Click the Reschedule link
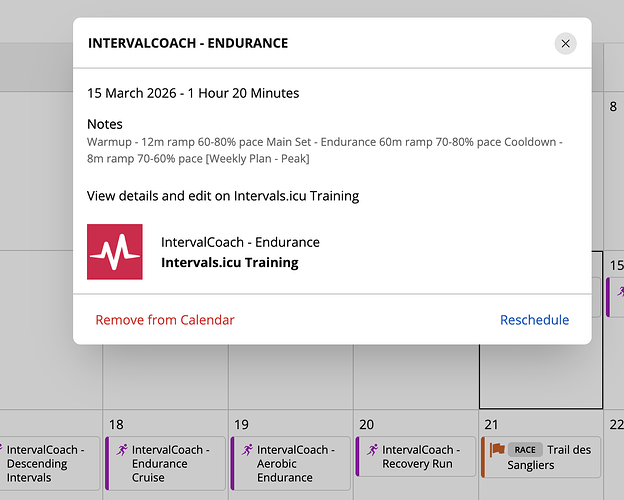 coord(534,320)
